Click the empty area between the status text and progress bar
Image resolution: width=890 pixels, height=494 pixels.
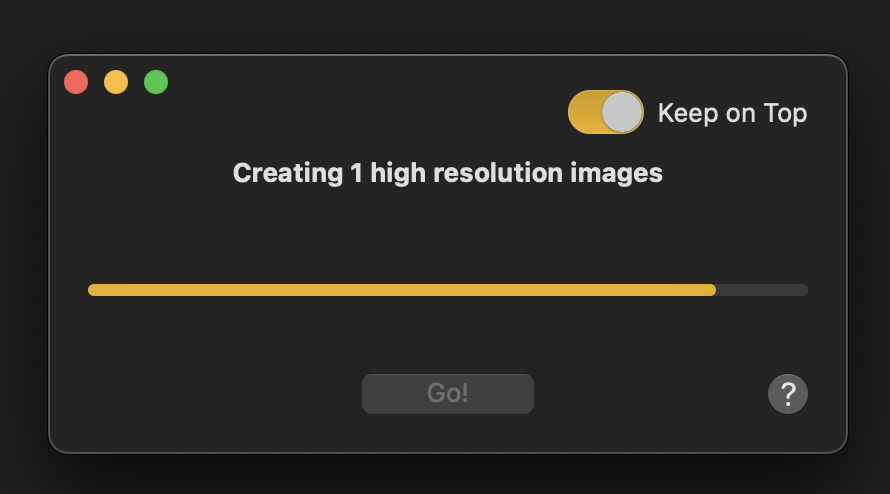coord(447,232)
